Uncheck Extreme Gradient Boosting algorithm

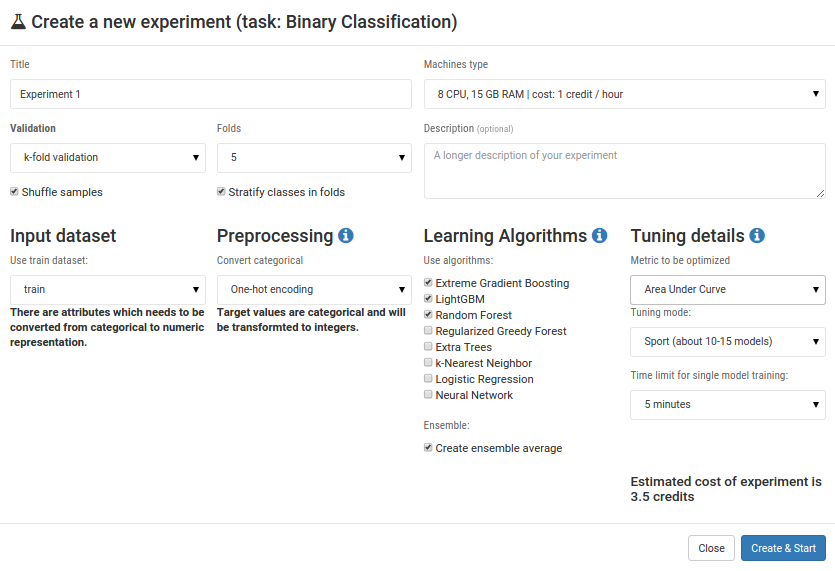(x=429, y=283)
